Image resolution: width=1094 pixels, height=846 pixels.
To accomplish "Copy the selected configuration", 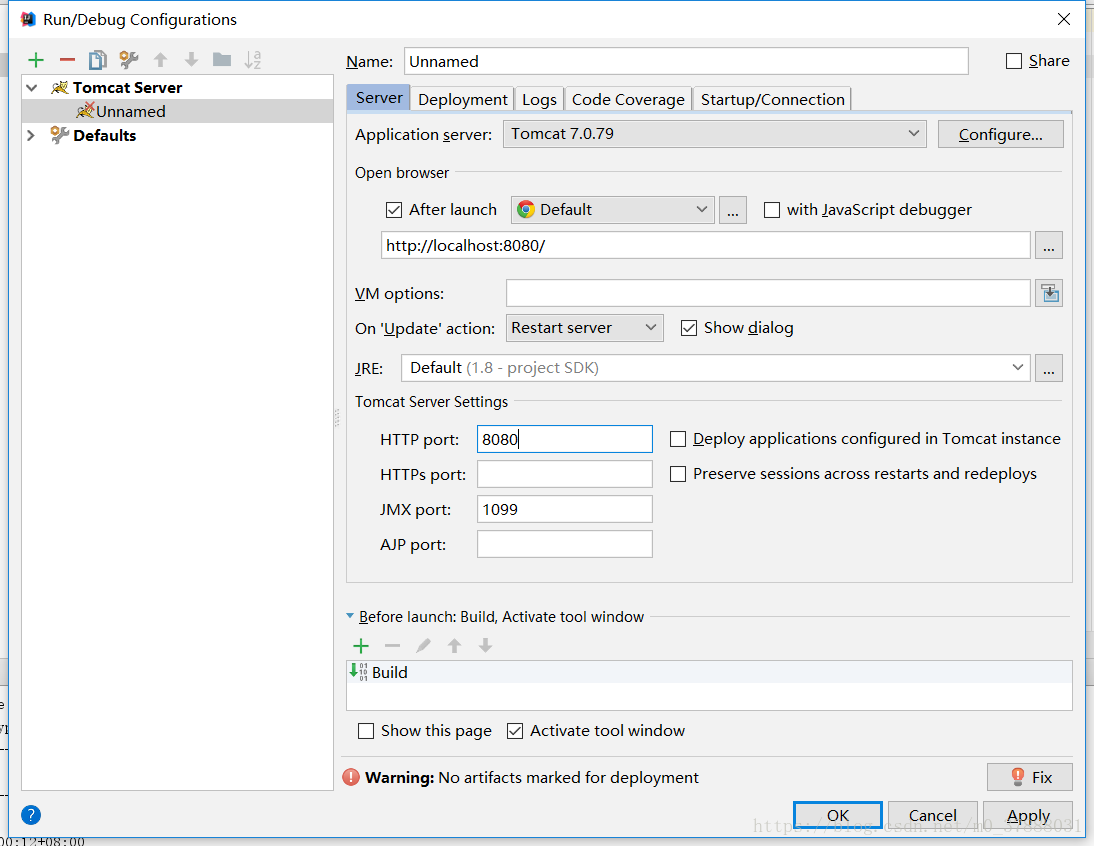I will coord(98,60).
